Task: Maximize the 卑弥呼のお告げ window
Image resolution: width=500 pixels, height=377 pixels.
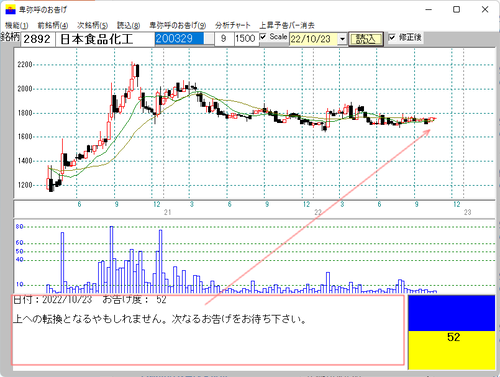Action: (456, 9)
